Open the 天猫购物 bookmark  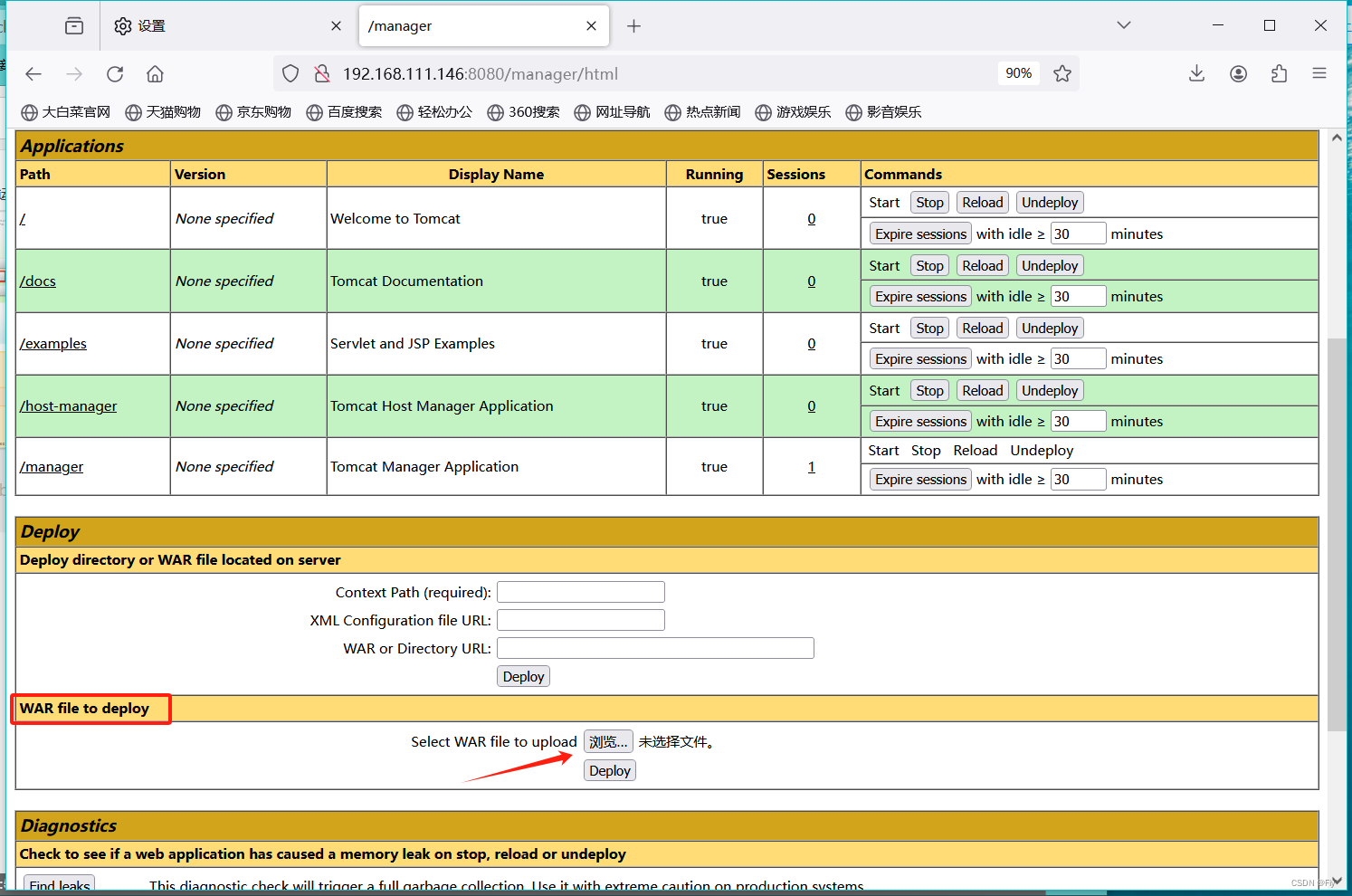[x=163, y=112]
